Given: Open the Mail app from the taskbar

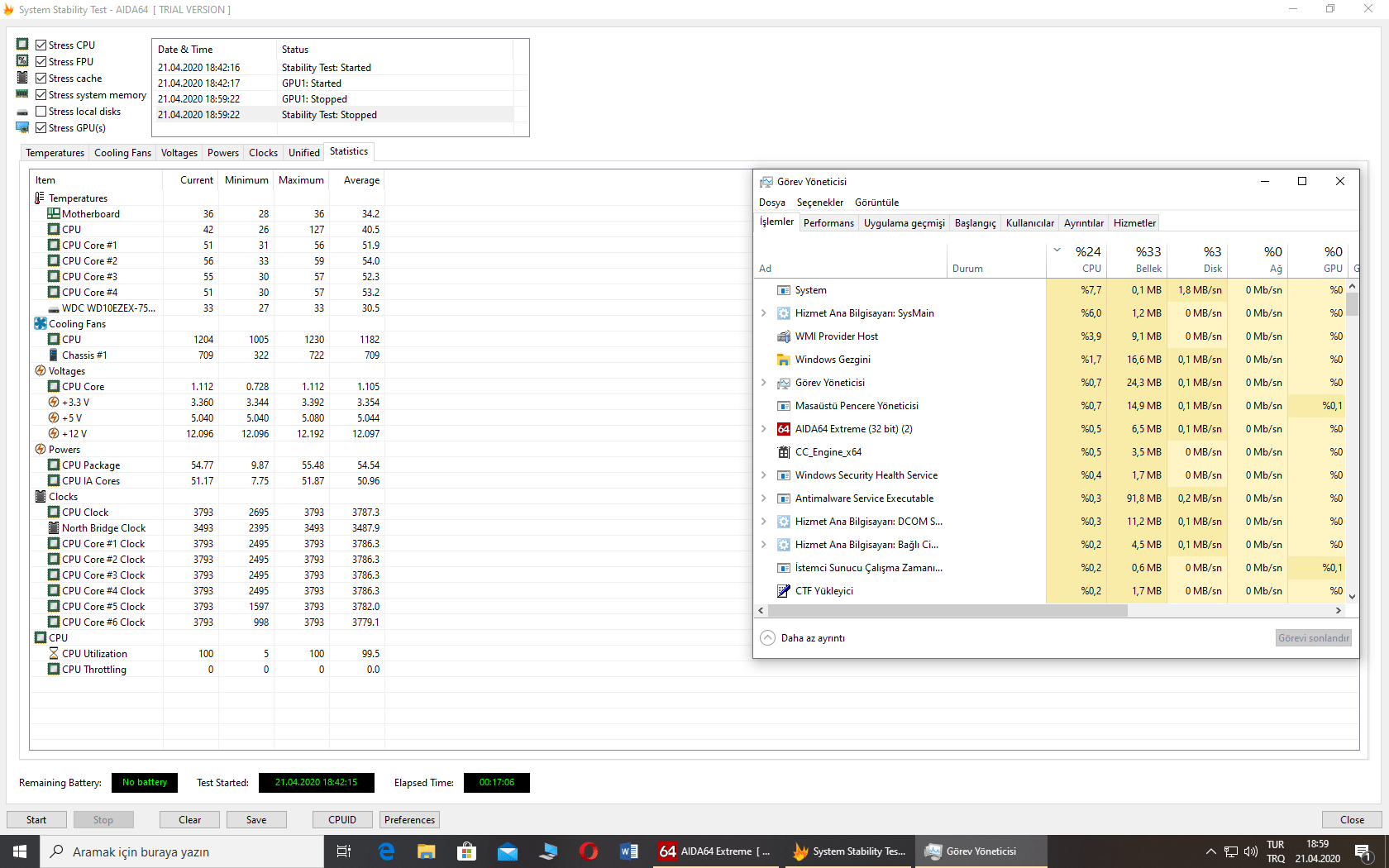Looking at the screenshot, I should point(508,851).
